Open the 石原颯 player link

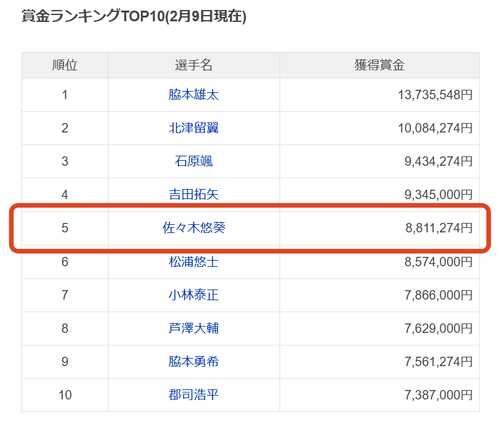[x=193, y=161]
